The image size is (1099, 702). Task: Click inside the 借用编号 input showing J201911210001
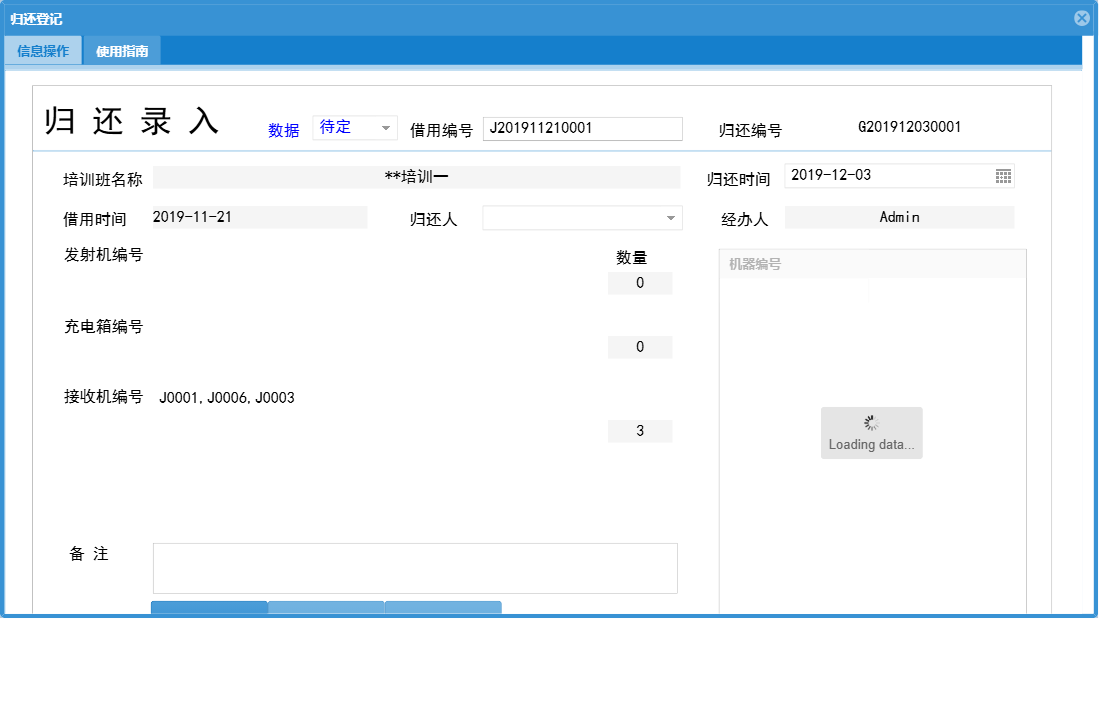click(582, 128)
